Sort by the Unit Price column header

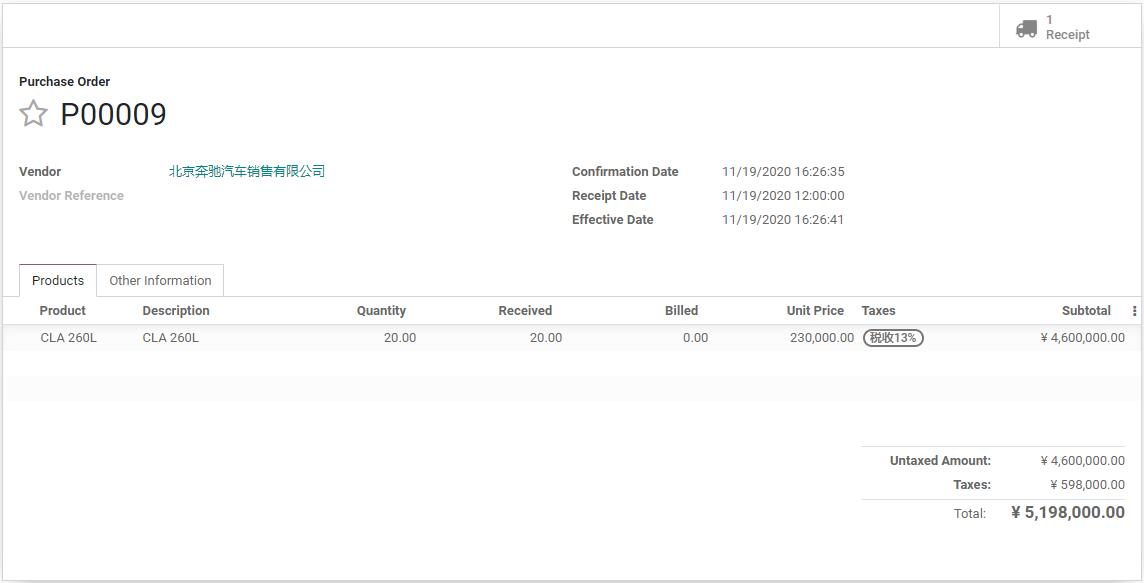pos(815,311)
